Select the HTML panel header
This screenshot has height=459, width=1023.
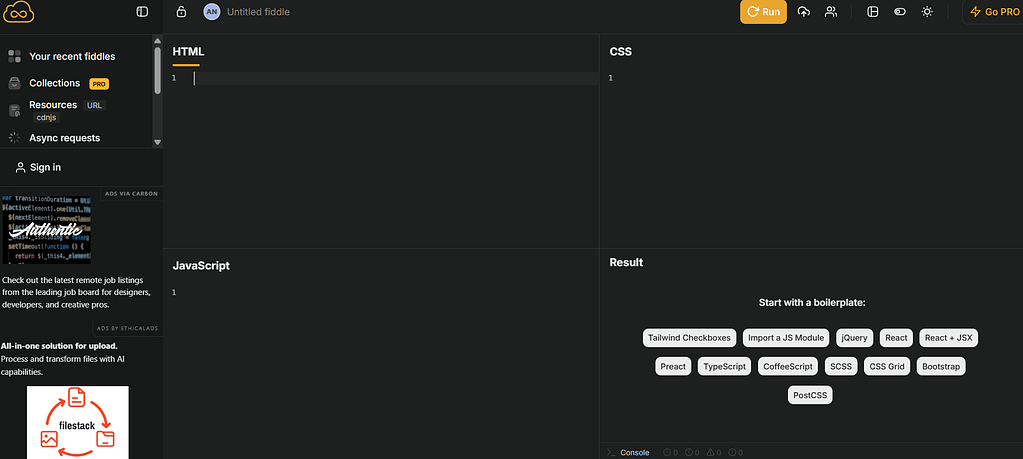pos(188,52)
